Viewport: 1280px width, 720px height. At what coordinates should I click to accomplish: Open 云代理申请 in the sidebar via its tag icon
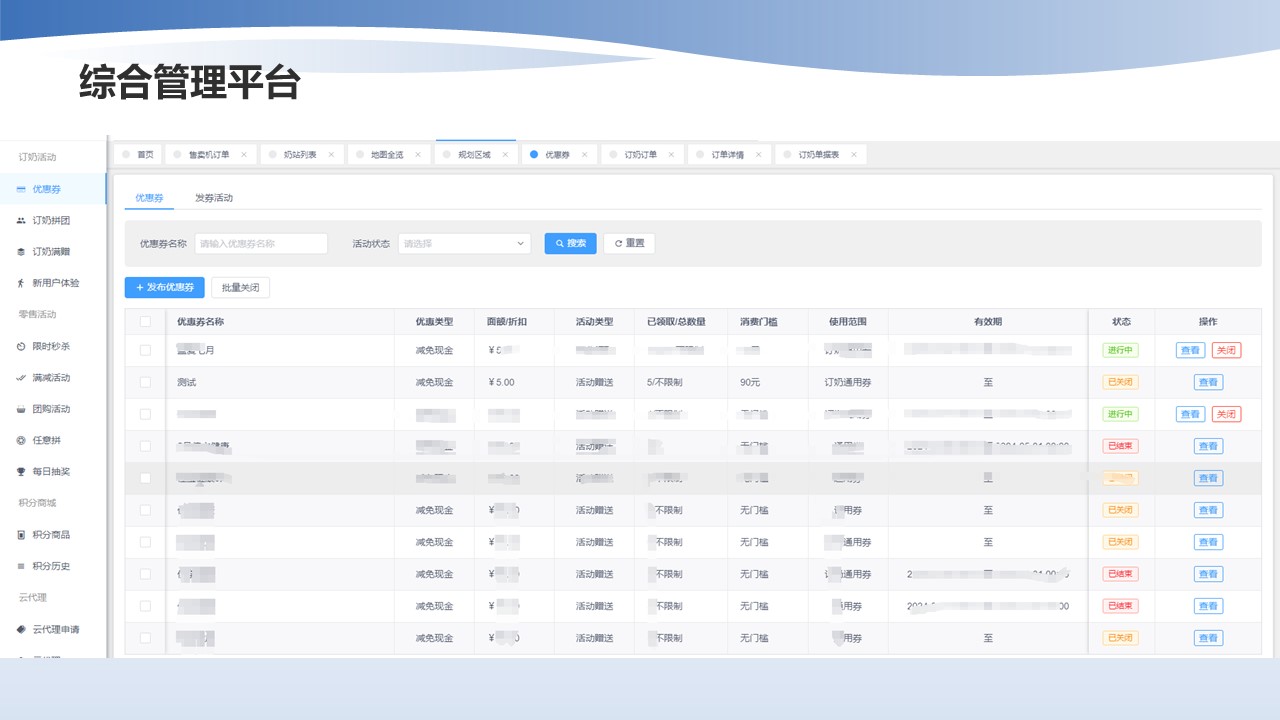[x=21, y=629]
